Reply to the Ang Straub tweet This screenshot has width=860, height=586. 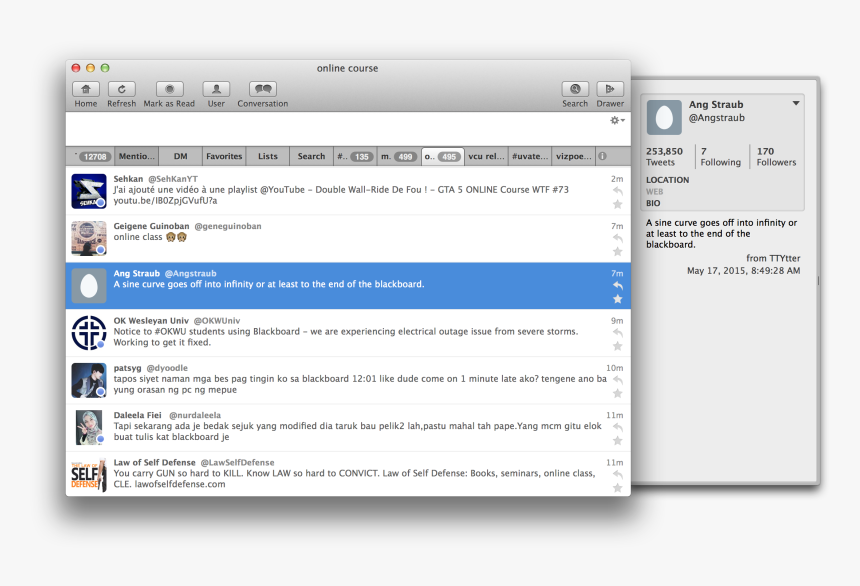(617, 286)
